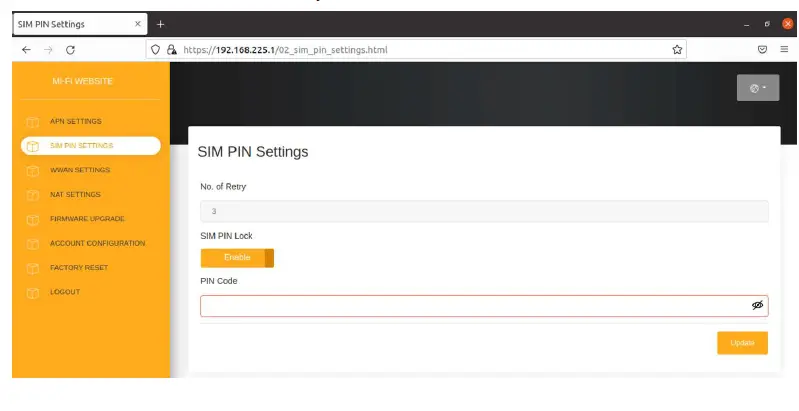This screenshot has width=799, height=411.
Task: Toggle PIN code visibility eye icon
Action: (x=757, y=305)
